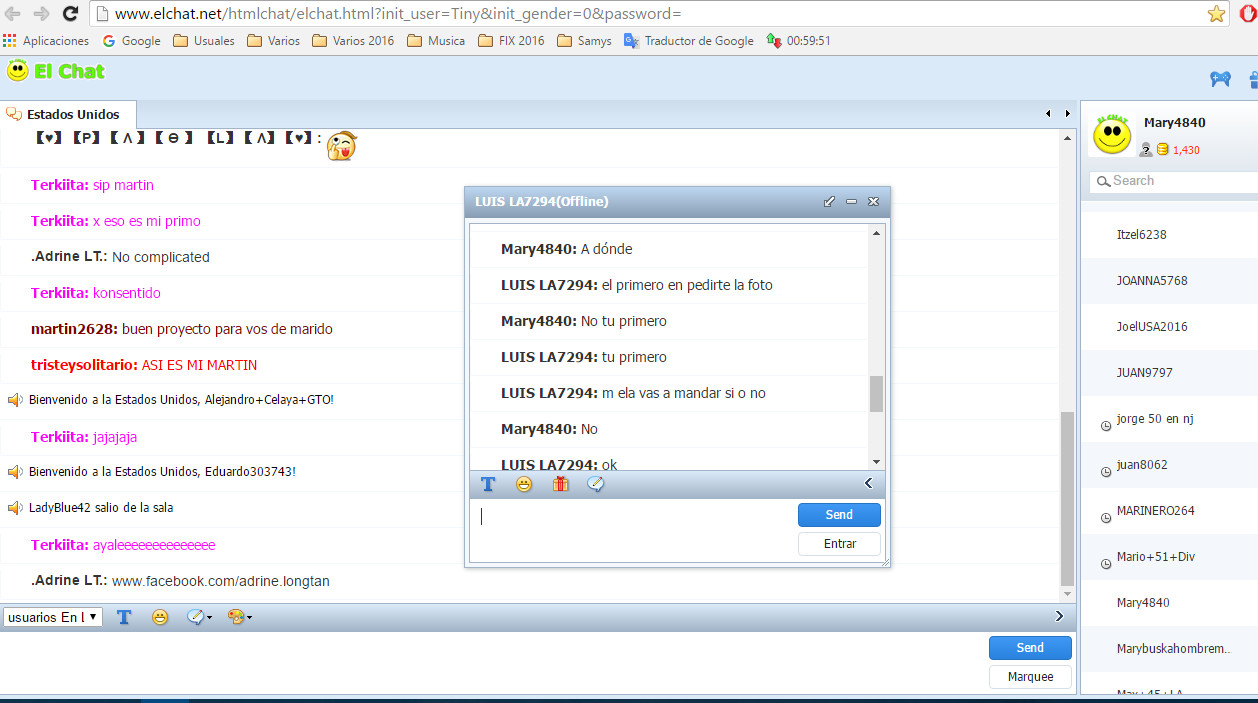Click the Marquee button

pyautogui.click(x=1030, y=677)
